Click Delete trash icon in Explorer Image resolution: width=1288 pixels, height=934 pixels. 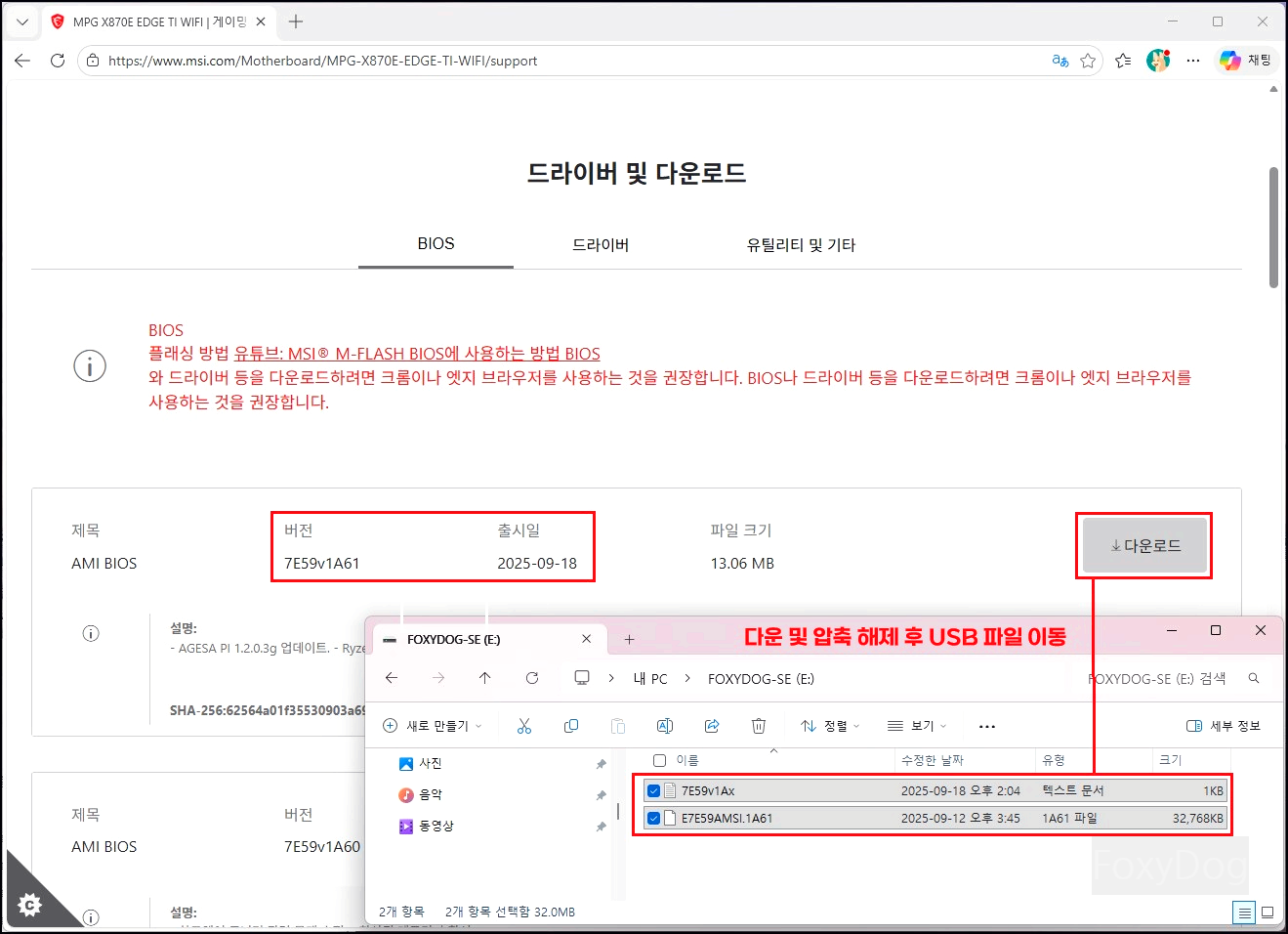pyautogui.click(x=759, y=726)
